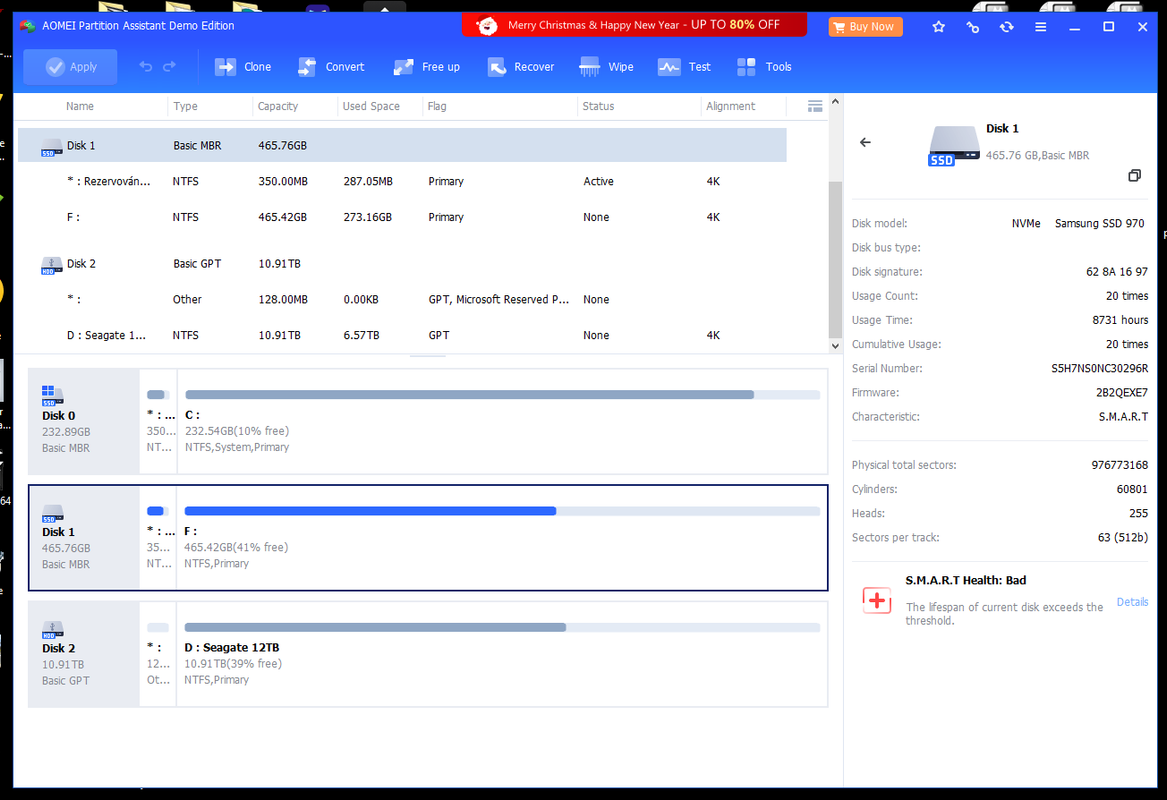Open the Clone menu
The image size is (1167, 800).
[243, 67]
